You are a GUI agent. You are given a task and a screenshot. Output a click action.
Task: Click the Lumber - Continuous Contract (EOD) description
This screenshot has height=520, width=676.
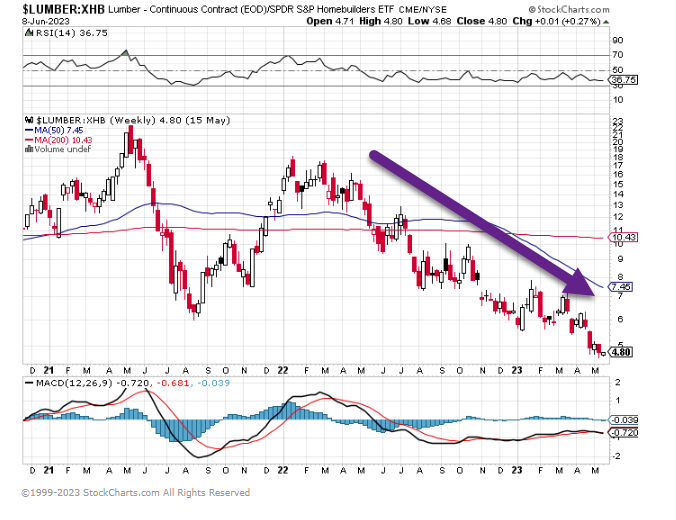coord(186,9)
